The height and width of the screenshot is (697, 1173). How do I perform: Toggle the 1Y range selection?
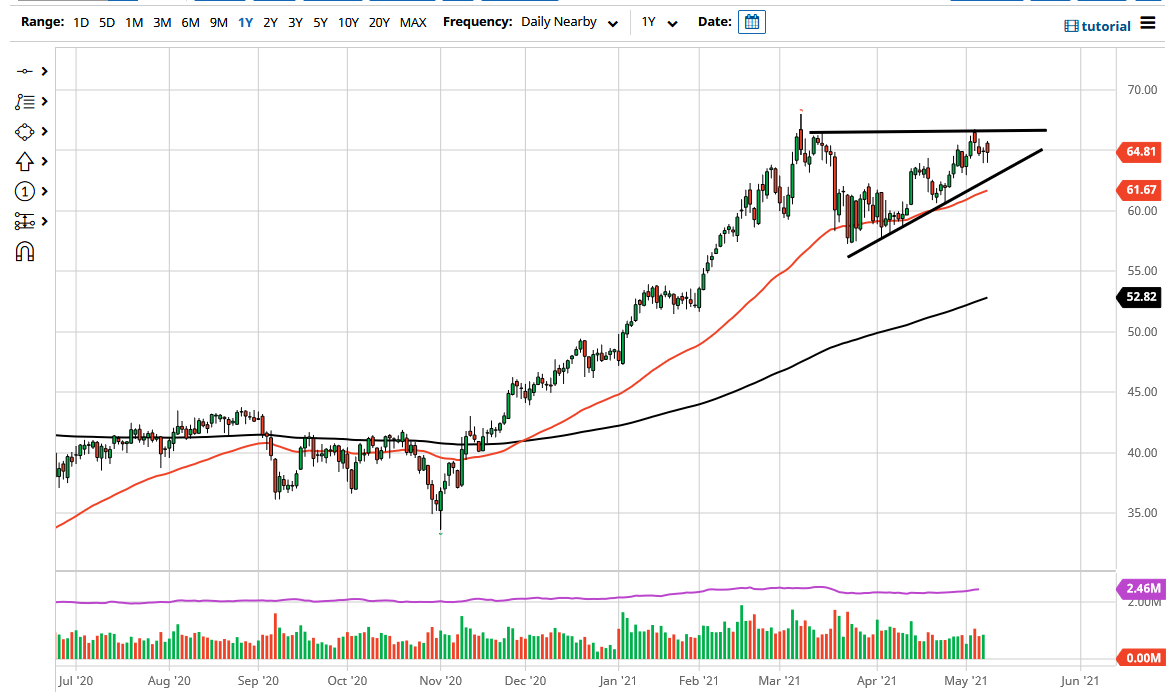click(245, 22)
